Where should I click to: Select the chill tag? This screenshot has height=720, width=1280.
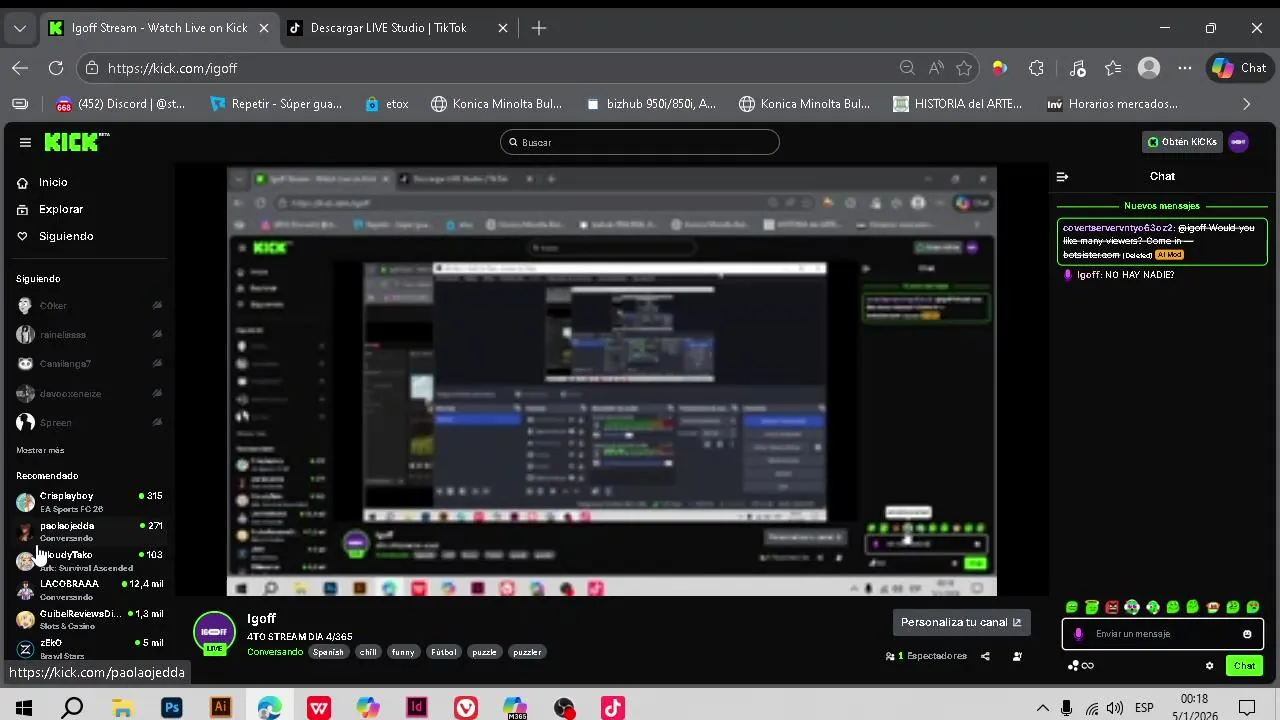coord(368,652)
